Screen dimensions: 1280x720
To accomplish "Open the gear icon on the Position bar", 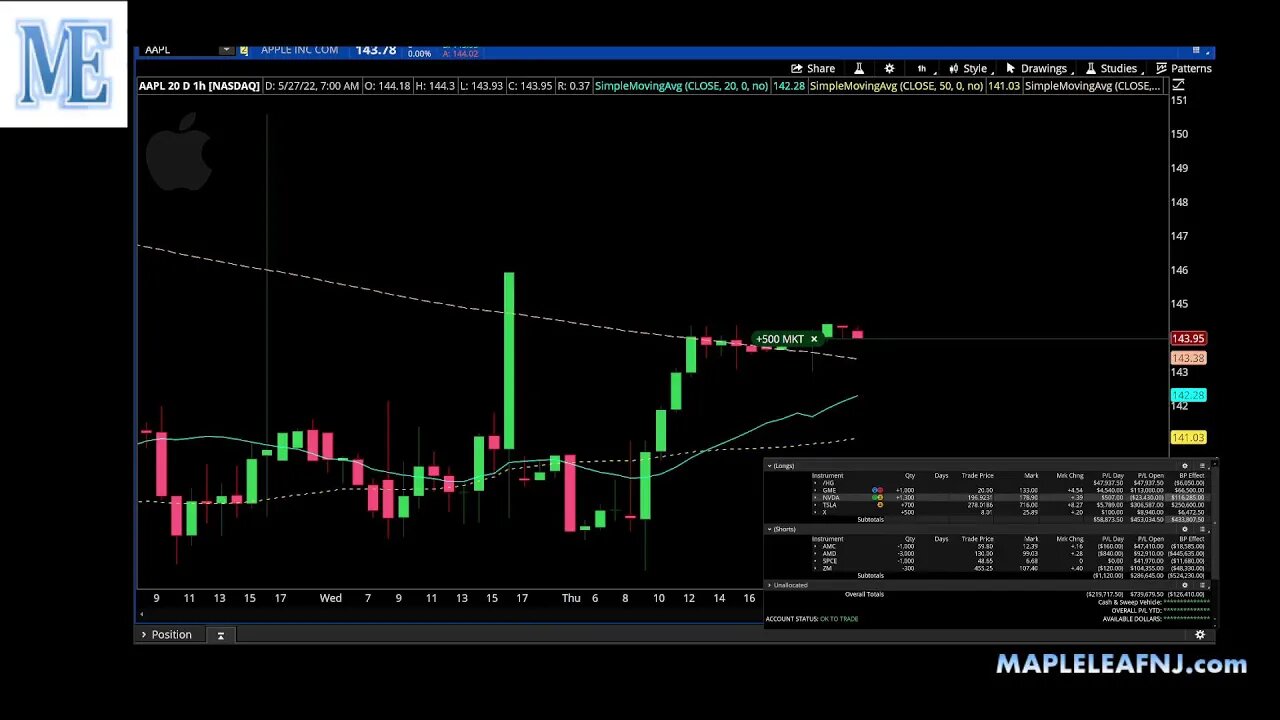I will coord(1200,634).
